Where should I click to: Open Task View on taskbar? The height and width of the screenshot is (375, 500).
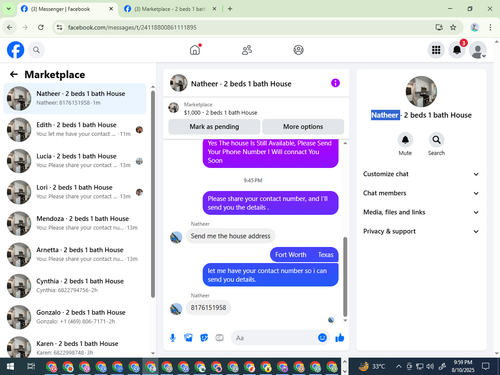[x=31, y=367]
